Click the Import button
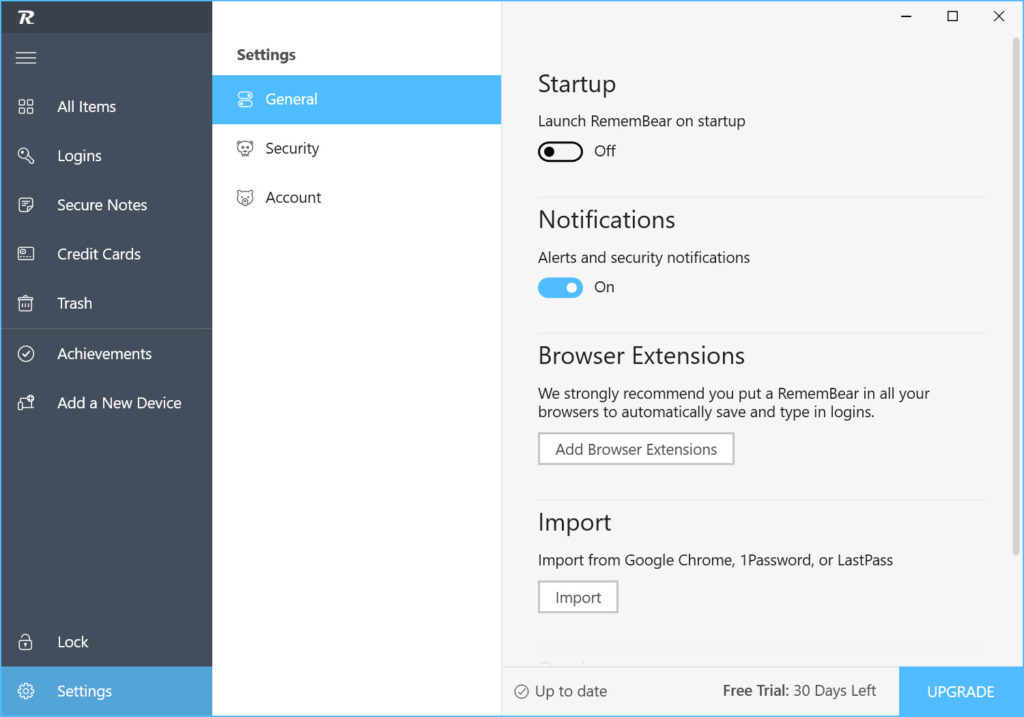 pyautogui.click(x=578, y=598)
